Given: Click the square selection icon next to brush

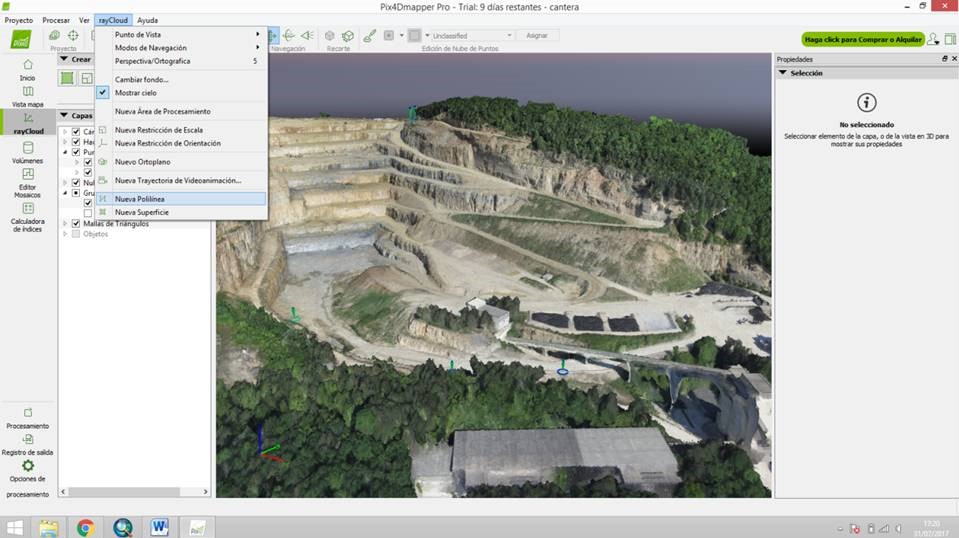Looking at the screenshot, I should click(x=388, y=35).
